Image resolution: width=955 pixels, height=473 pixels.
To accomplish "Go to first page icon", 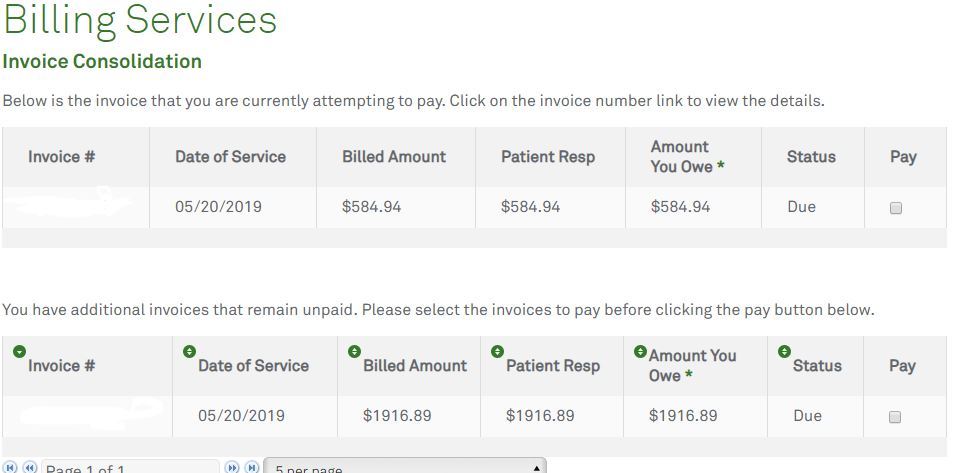I will point(11,467).
